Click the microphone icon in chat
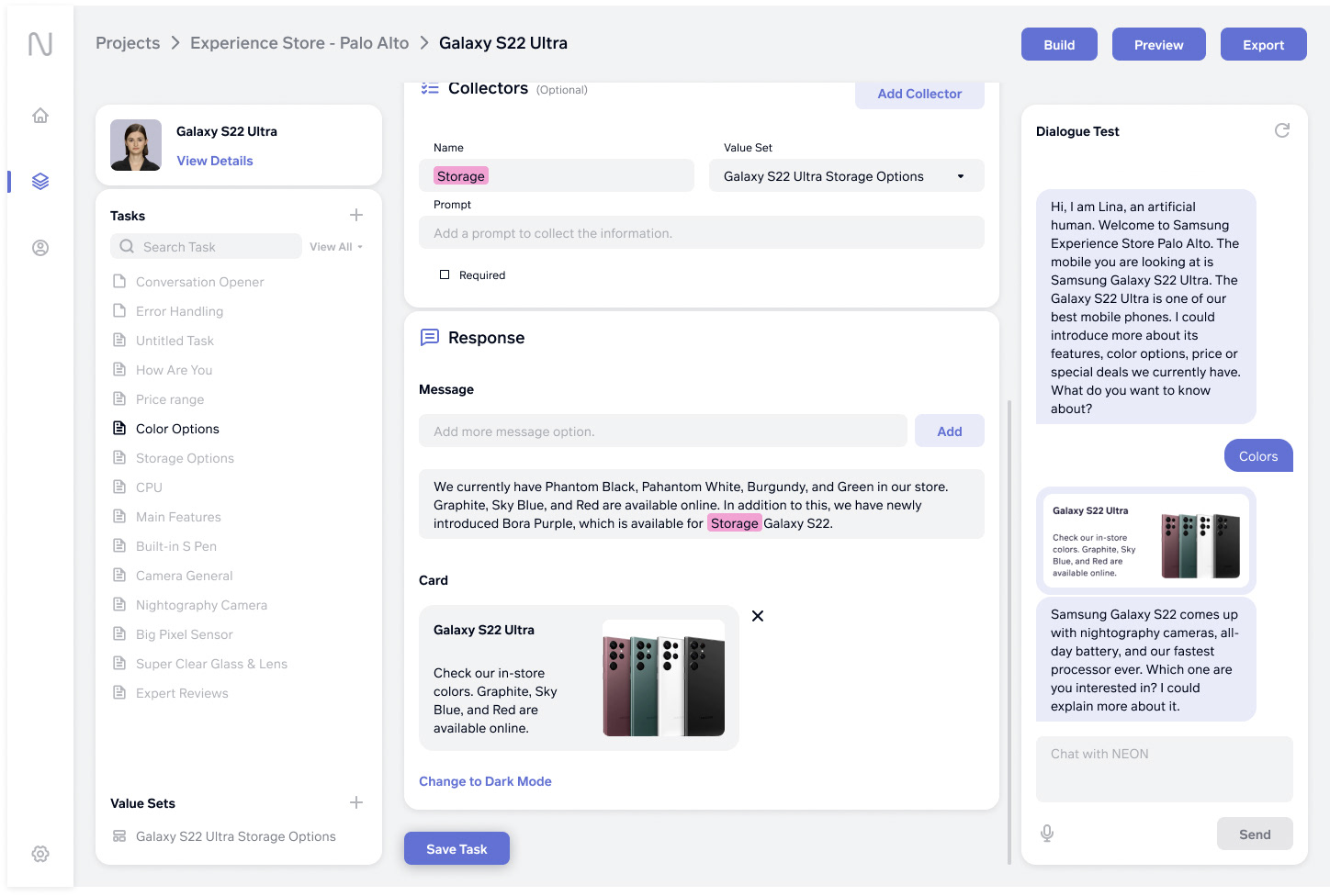 pyautogui.click(x=1047, y=834)
